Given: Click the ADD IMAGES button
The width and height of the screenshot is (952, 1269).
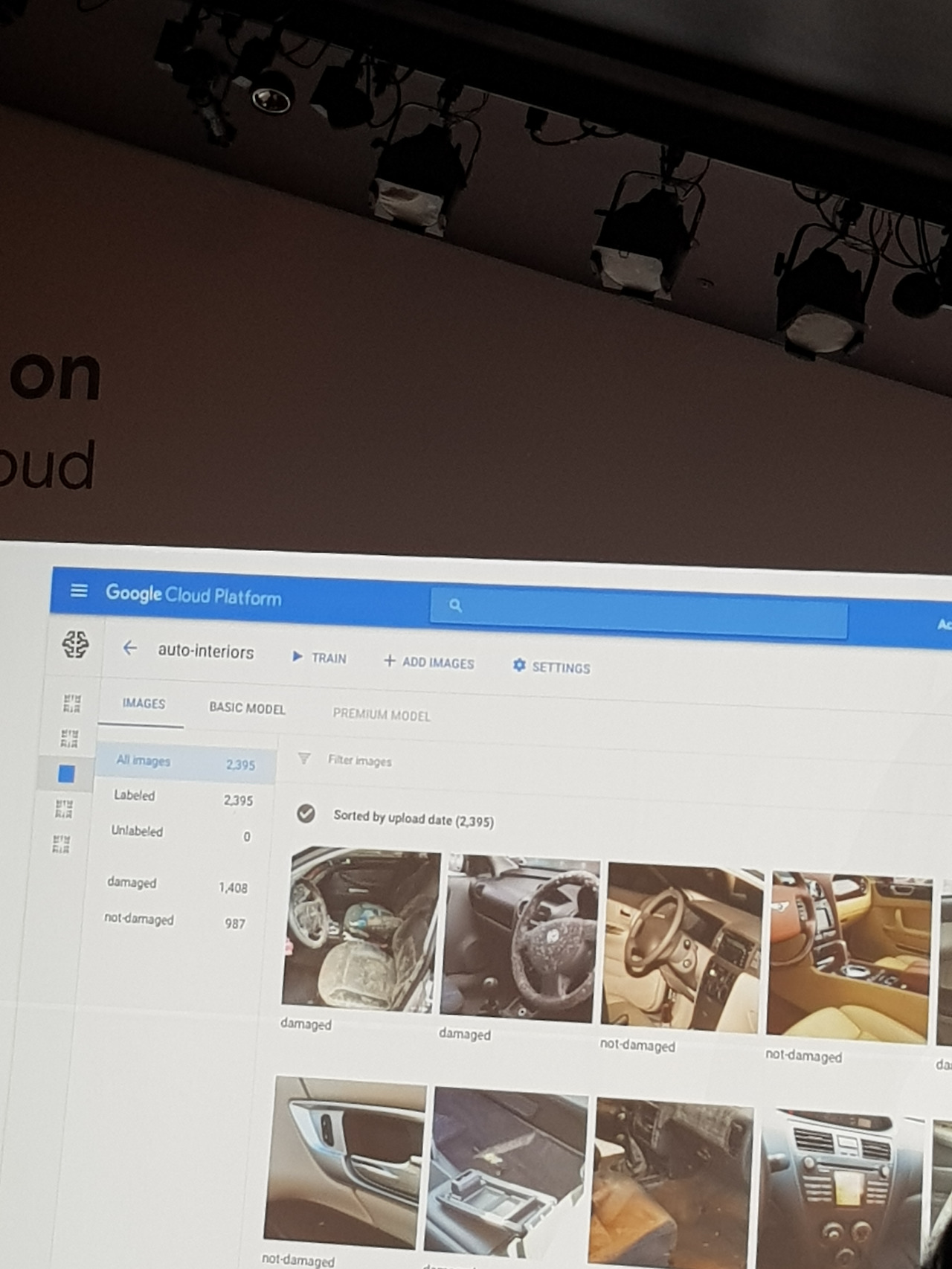Looking at the screenshot, I should [x=428, y=662].
